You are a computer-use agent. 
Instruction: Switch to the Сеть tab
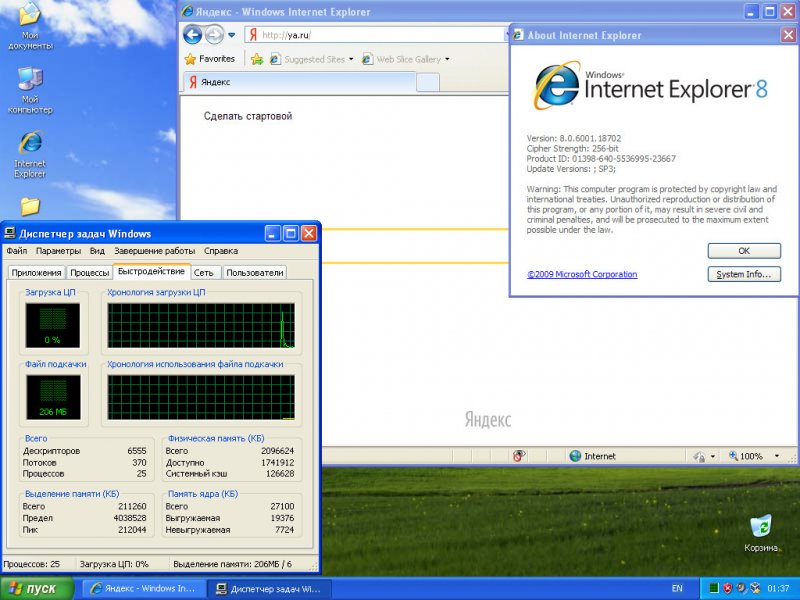click(x=204, y=273)
